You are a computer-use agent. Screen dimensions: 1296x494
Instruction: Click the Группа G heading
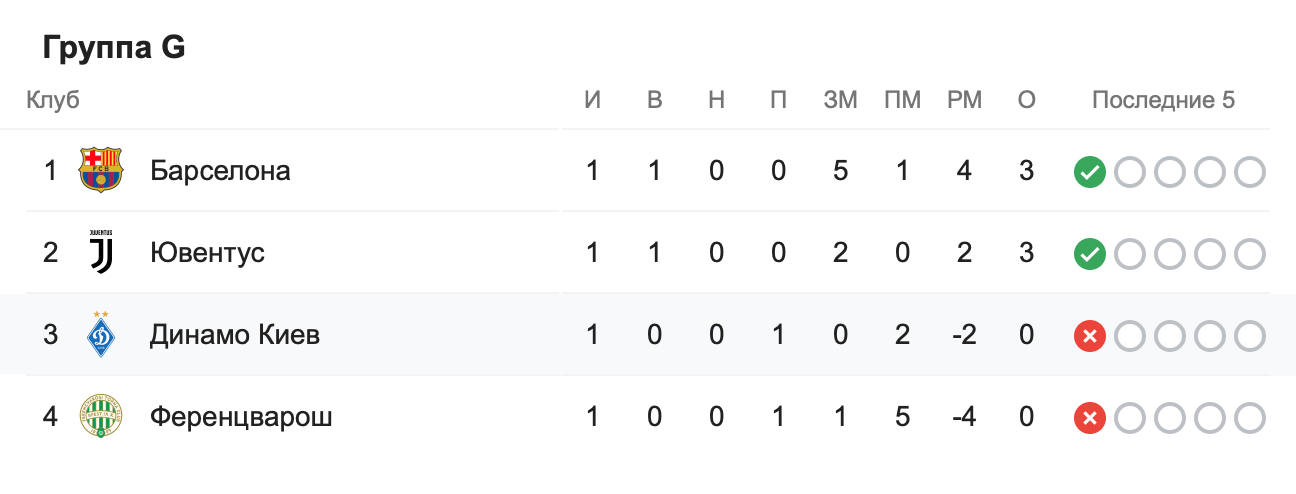114,49
